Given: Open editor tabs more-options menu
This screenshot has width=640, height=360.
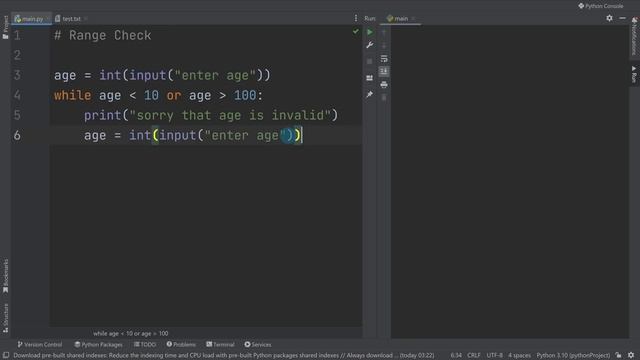Looking at the screenshot, I should (x=356, y=18).
